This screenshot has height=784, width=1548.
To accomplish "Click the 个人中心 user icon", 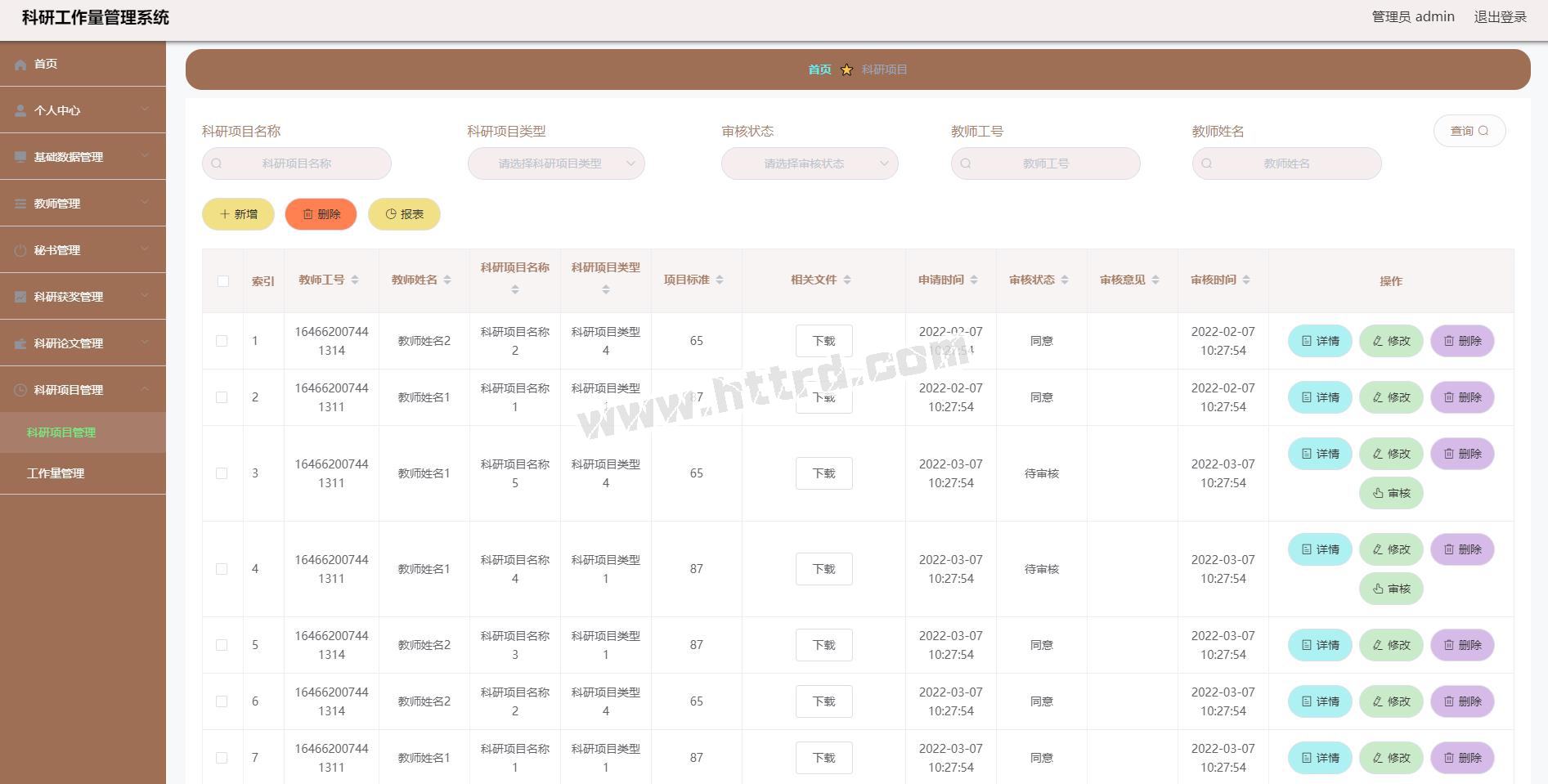I will pos(20,110).
